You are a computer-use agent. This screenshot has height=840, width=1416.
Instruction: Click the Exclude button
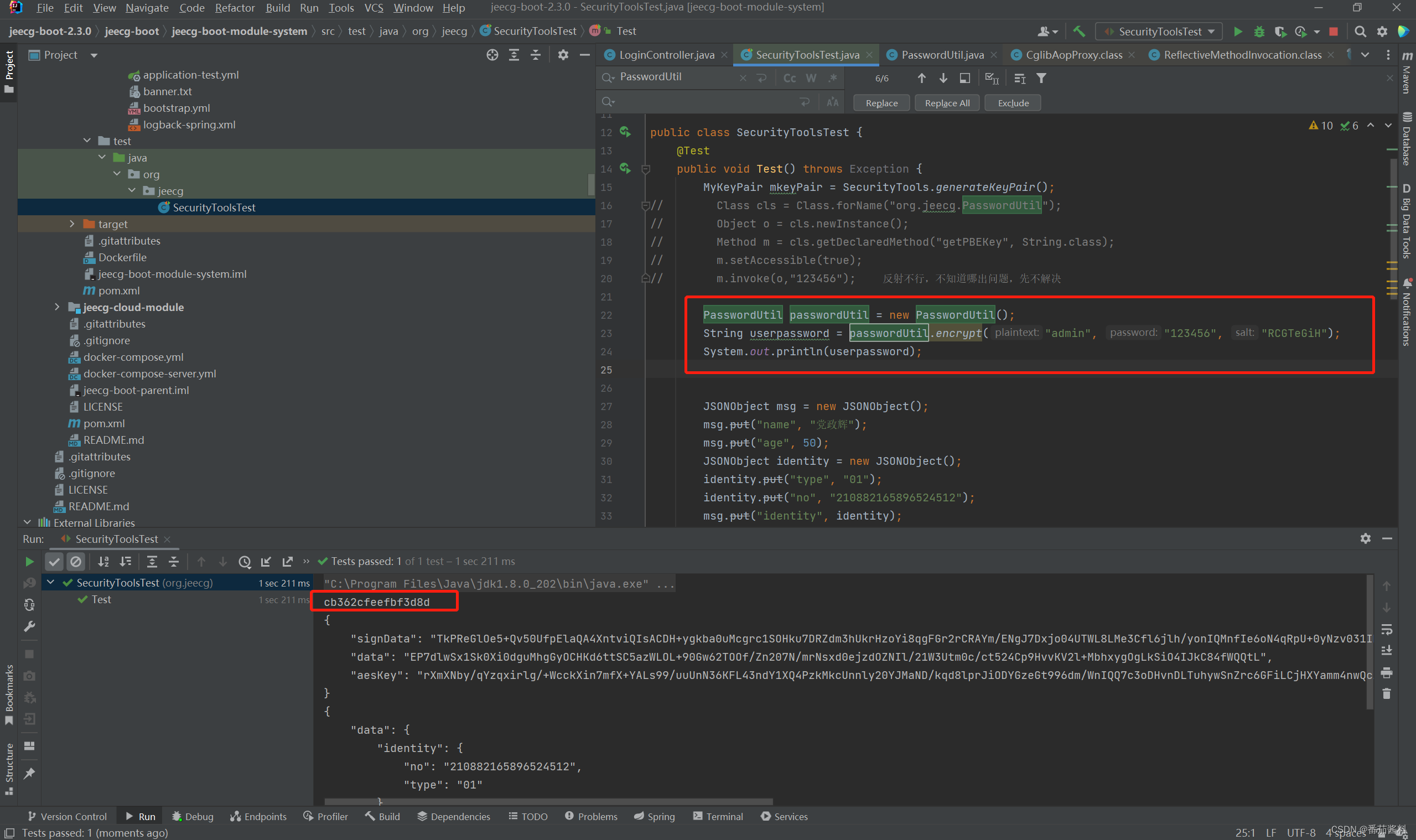point(1013,103)
